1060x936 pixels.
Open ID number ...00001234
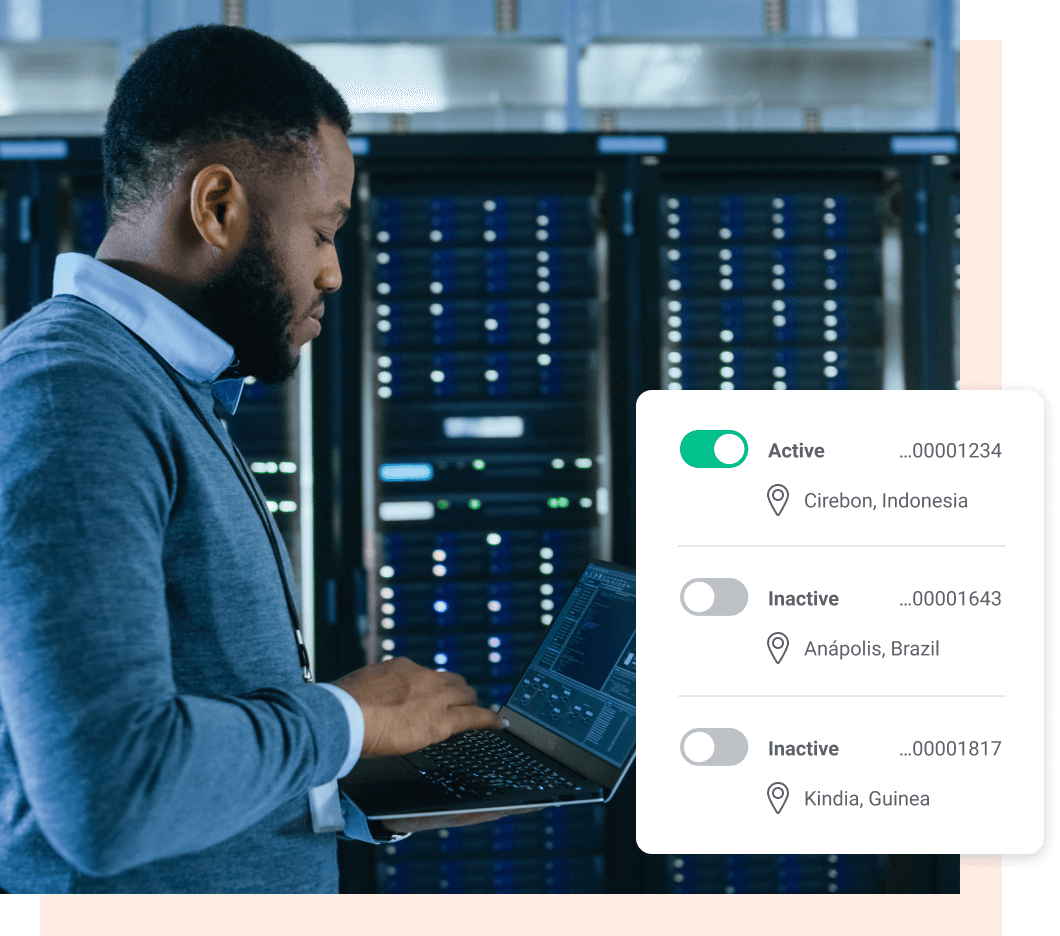[950, 450]
